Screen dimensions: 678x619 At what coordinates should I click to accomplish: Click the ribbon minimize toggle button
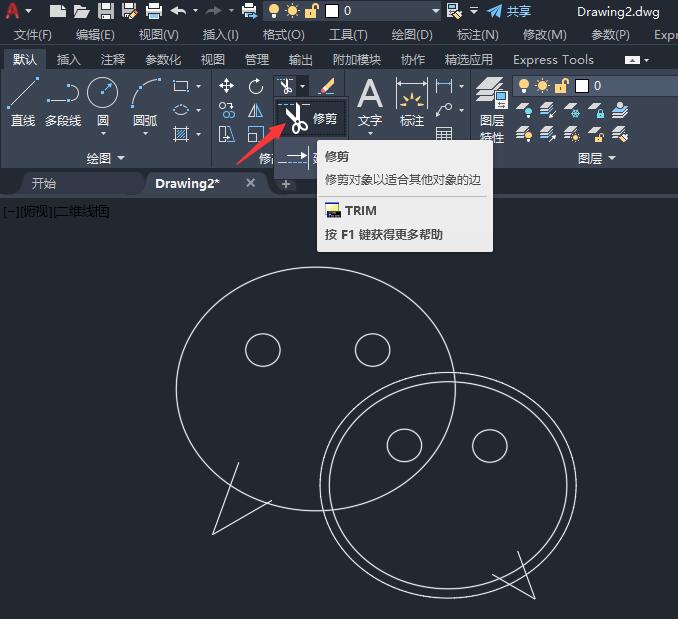coord(632,60)
